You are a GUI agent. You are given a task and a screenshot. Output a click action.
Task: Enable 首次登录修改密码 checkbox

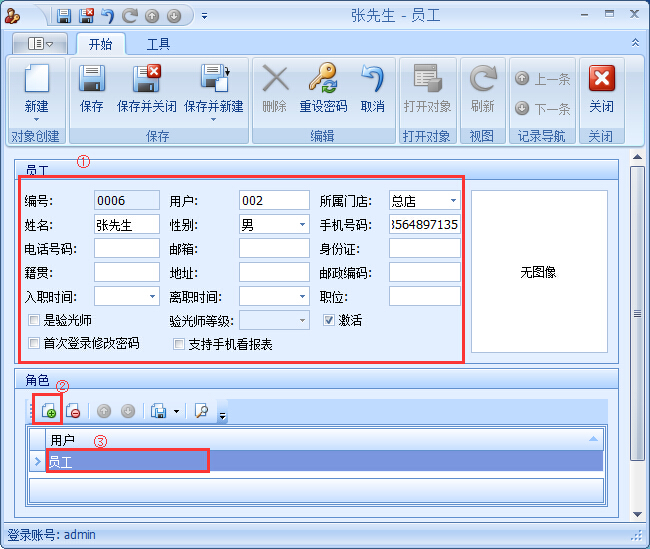click(34, 343)
